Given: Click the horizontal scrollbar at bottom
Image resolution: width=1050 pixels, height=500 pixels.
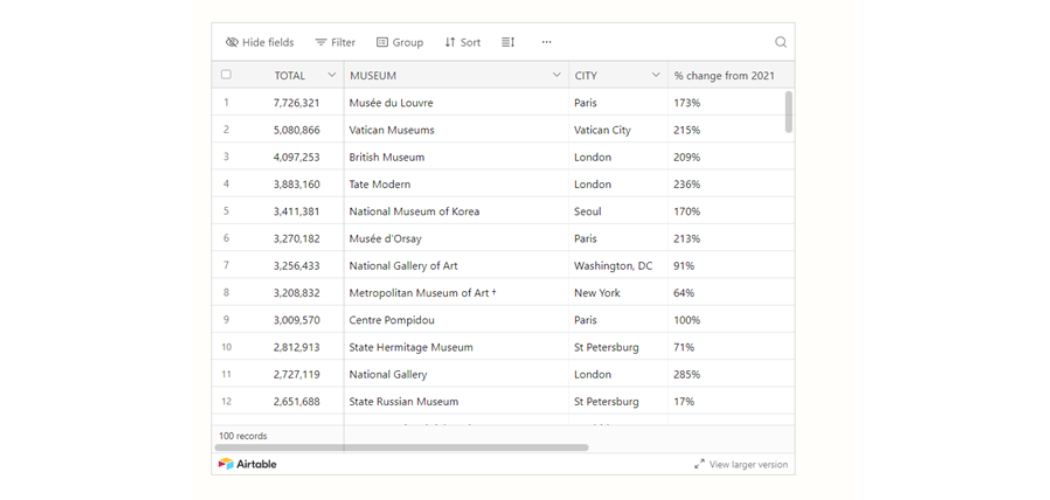Looking at the screenshot, I should 401,448.
